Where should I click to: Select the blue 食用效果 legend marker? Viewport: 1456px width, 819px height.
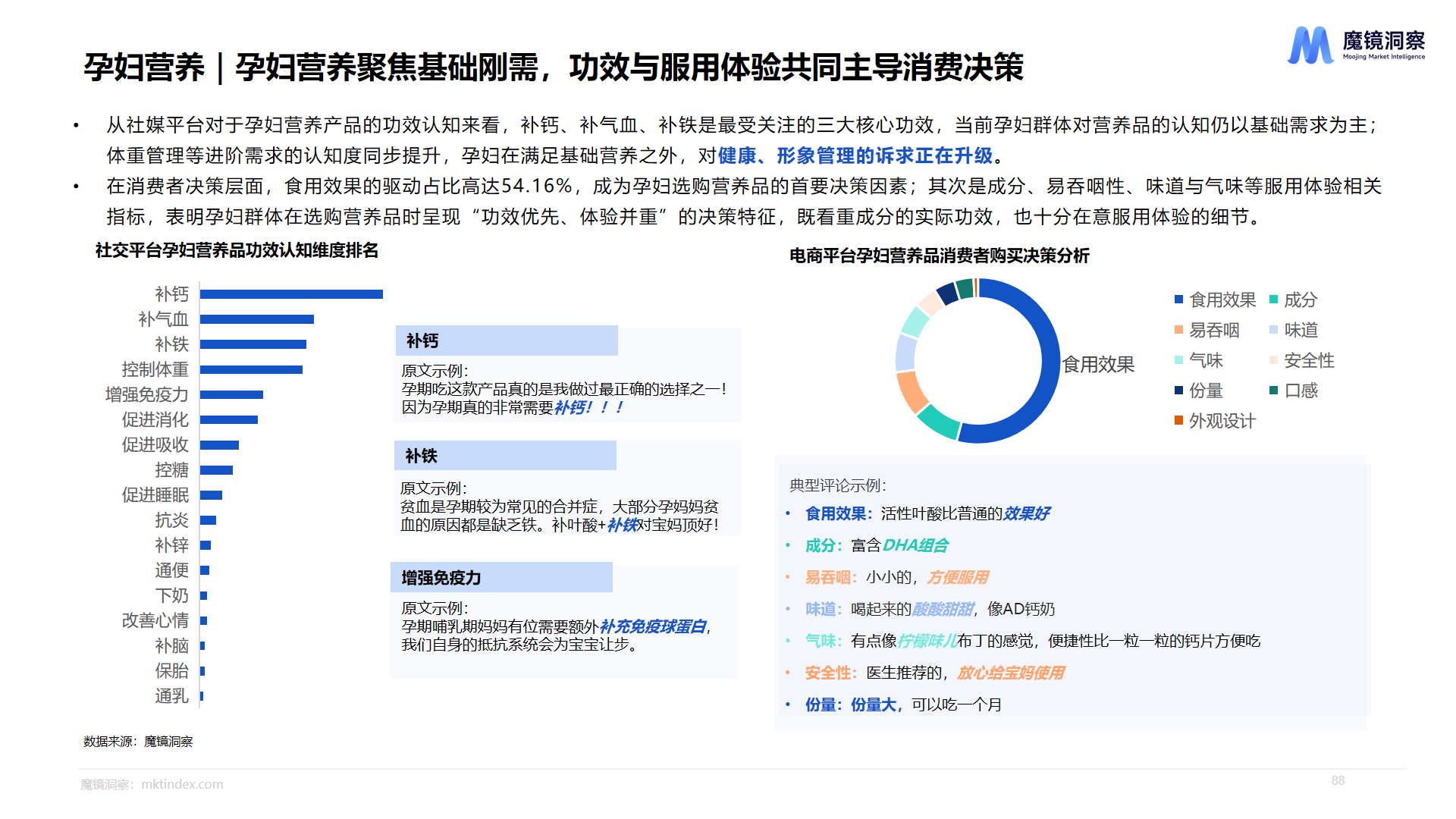1180,300
